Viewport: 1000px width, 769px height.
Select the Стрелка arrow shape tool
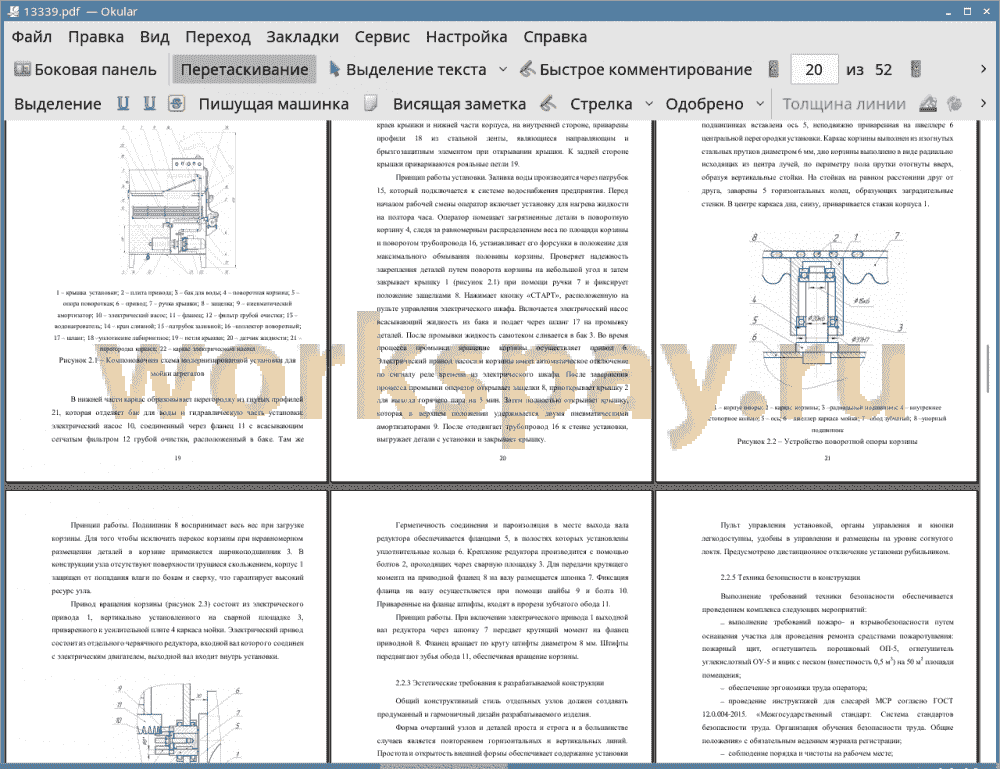click(x=601, y=104)
